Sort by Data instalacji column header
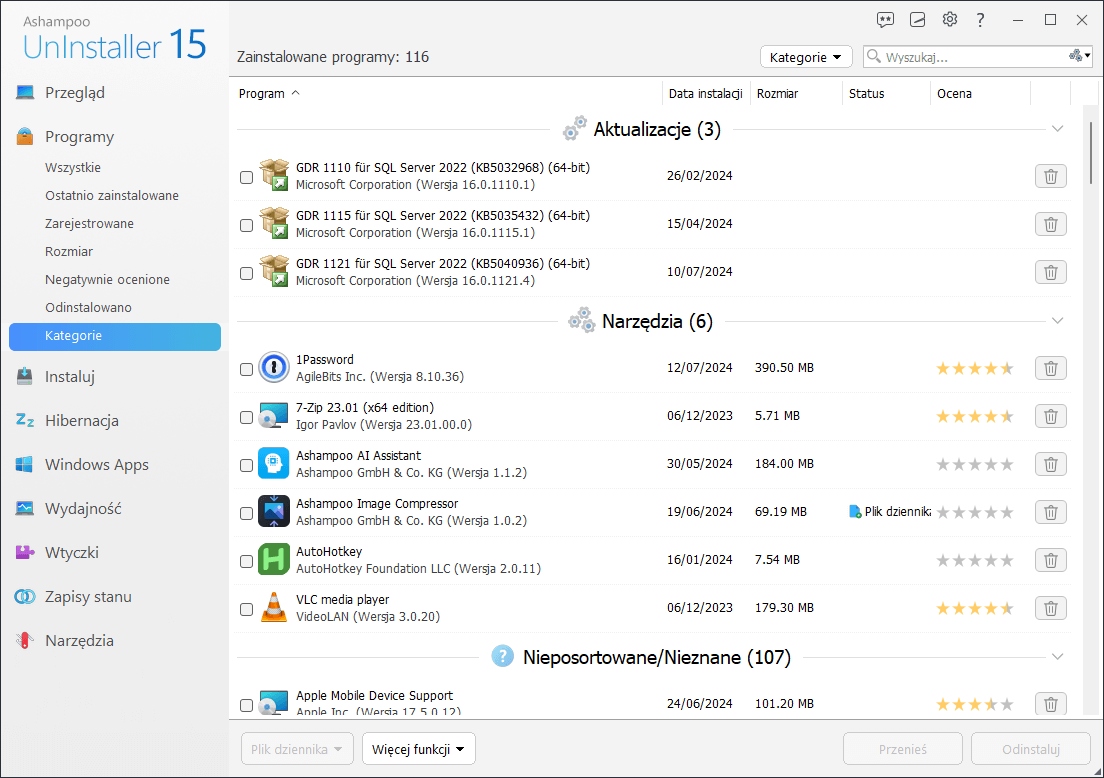This screenshot has height=778, width=1104. (x=704, y=94)
